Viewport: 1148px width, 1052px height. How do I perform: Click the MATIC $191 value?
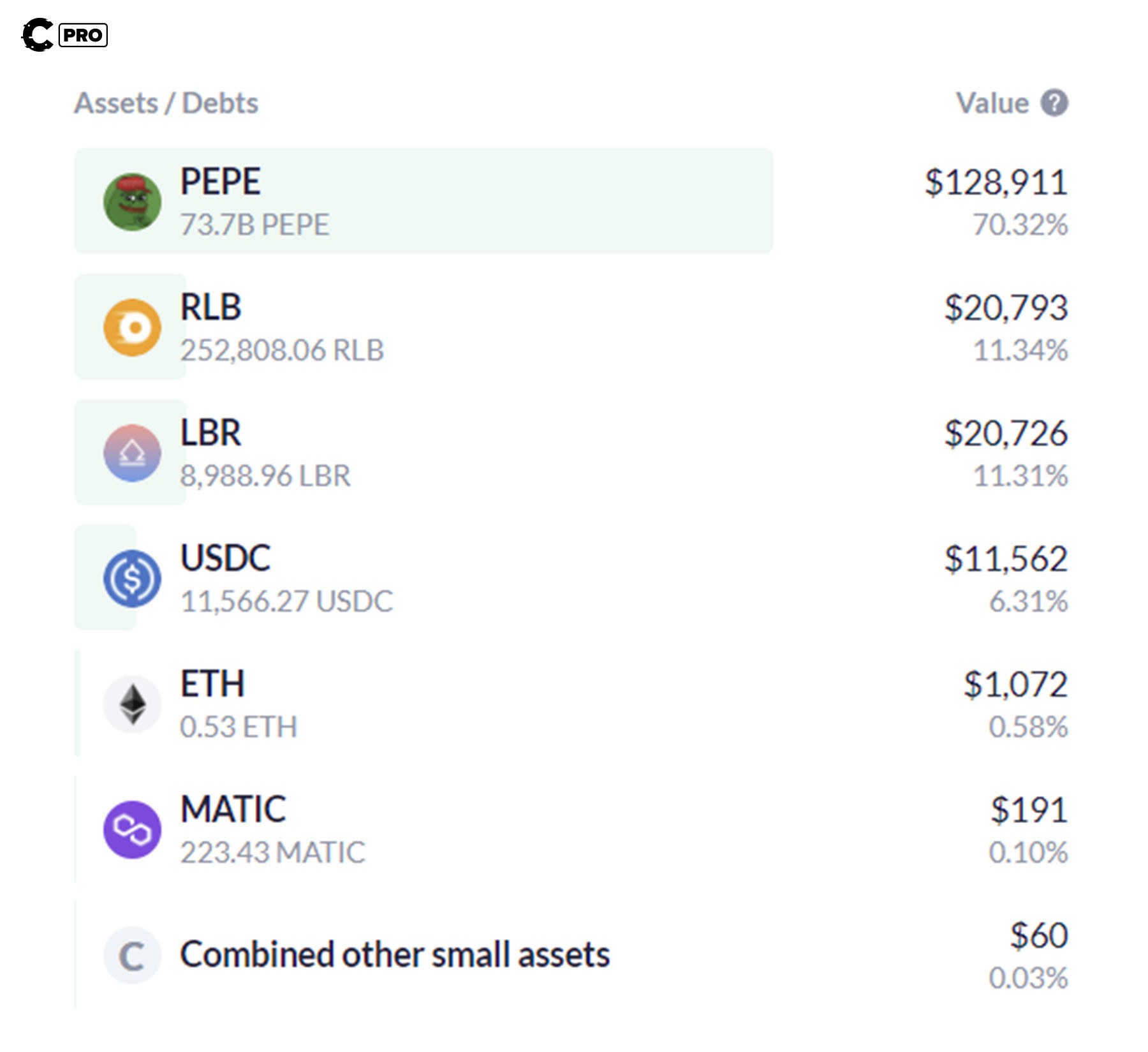coord(1029,810)
